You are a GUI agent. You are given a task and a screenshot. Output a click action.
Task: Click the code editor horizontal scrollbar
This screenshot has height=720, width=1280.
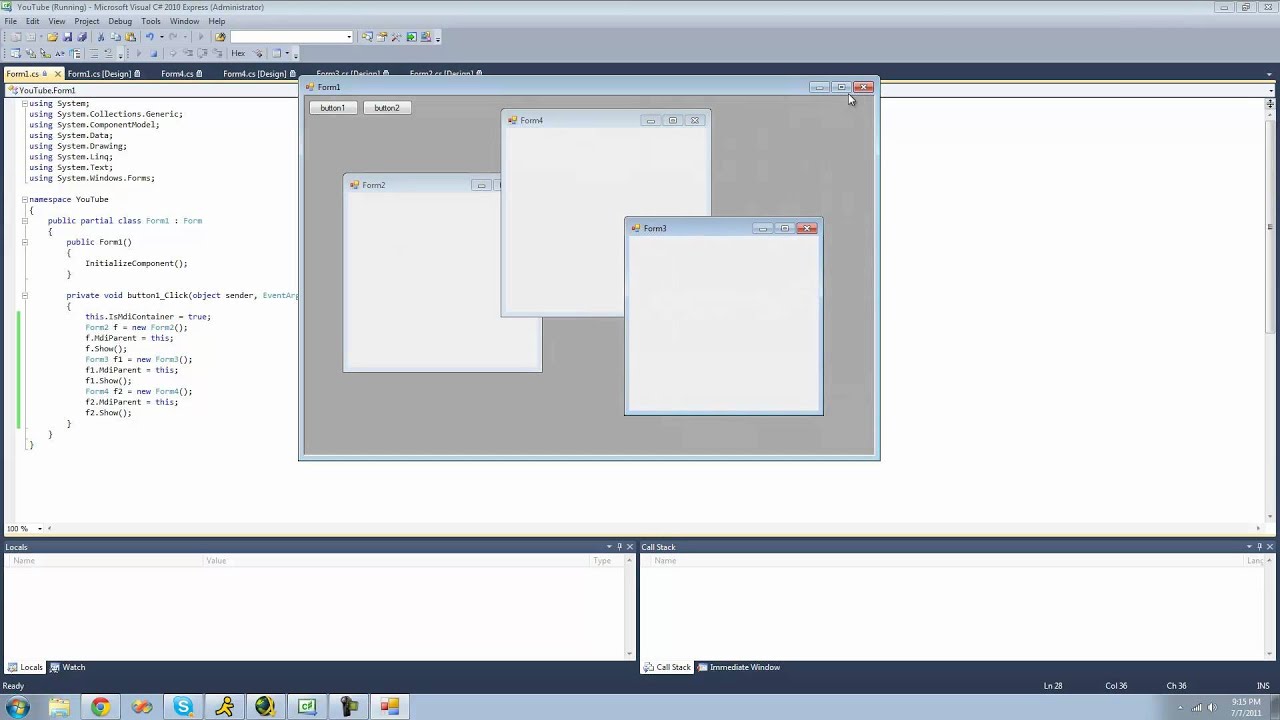click(655, 528)
